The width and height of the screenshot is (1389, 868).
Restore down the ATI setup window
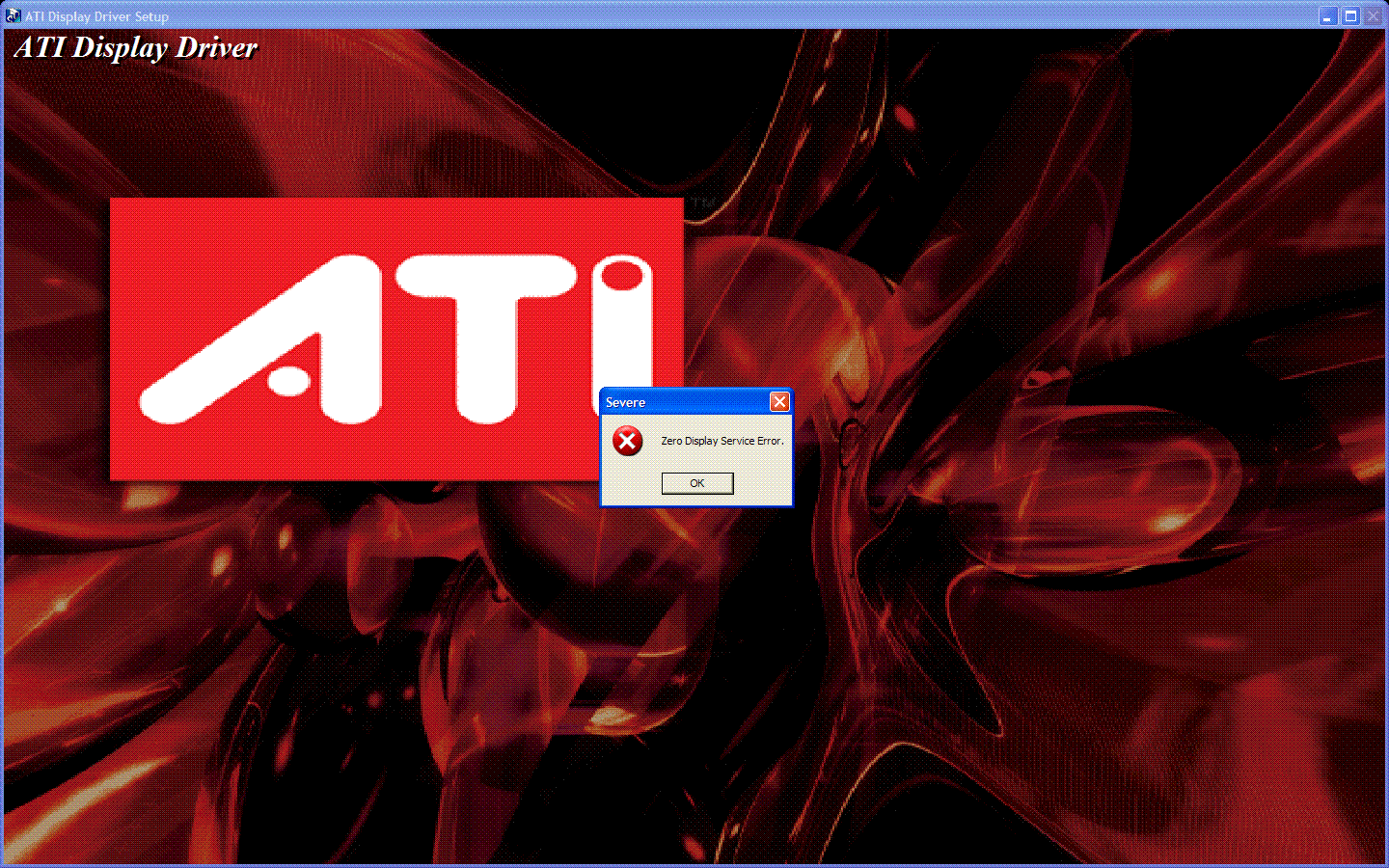[1350, 16]
